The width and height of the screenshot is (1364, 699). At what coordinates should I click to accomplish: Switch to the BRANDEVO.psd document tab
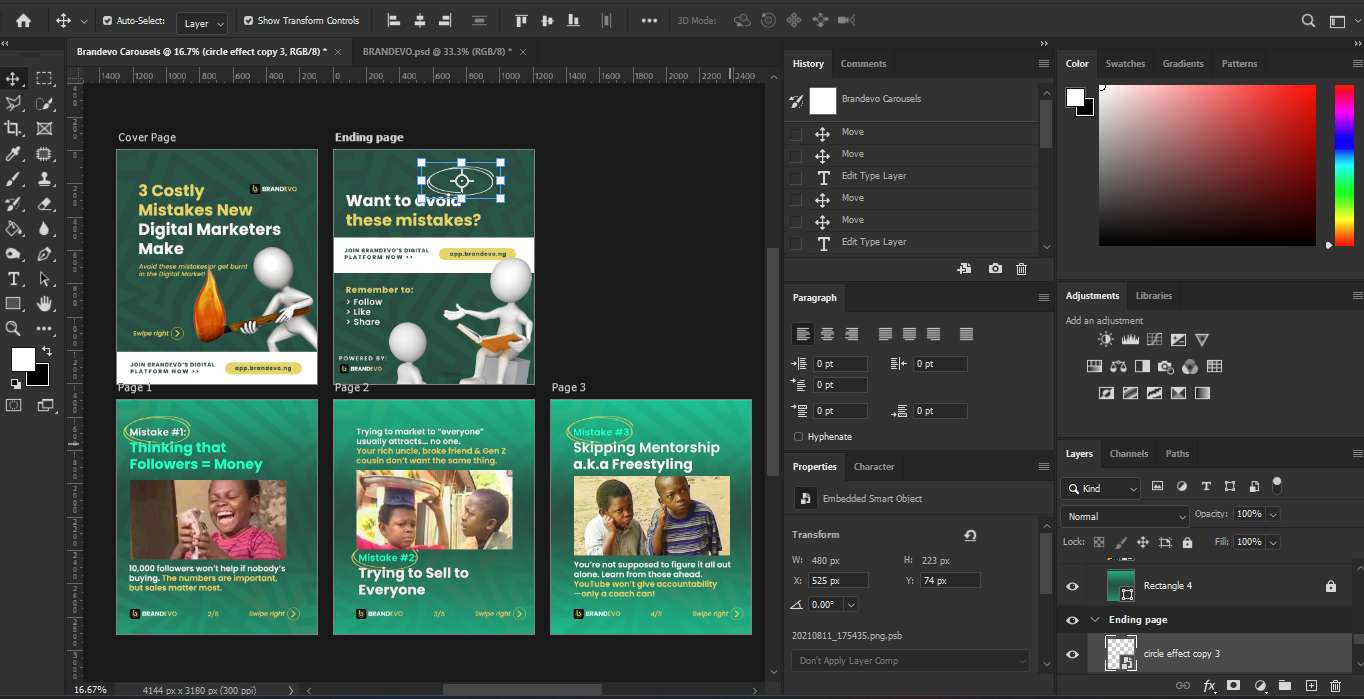click(x=437, y=51)
